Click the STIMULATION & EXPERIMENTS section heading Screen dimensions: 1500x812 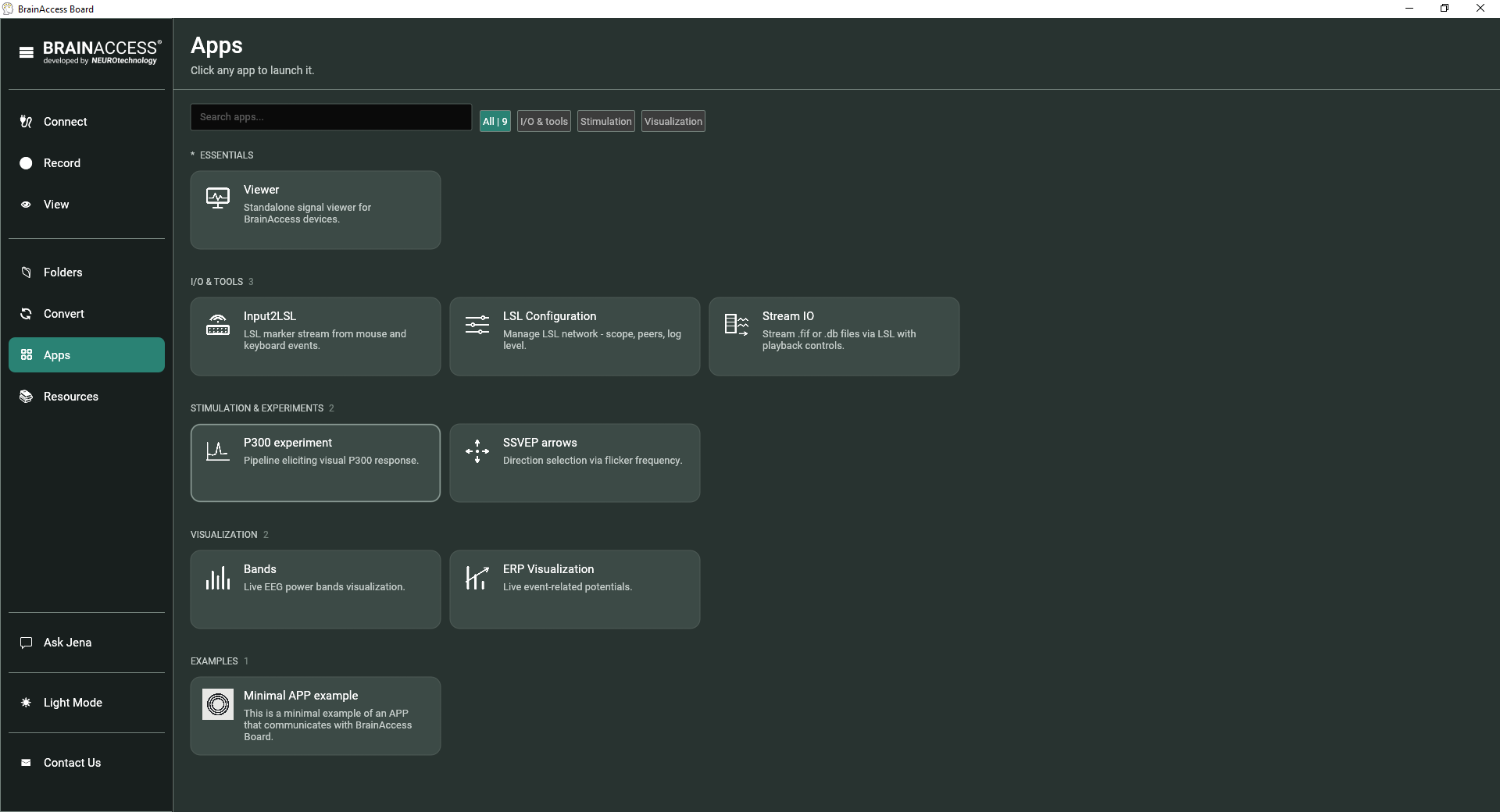[257, 408]
